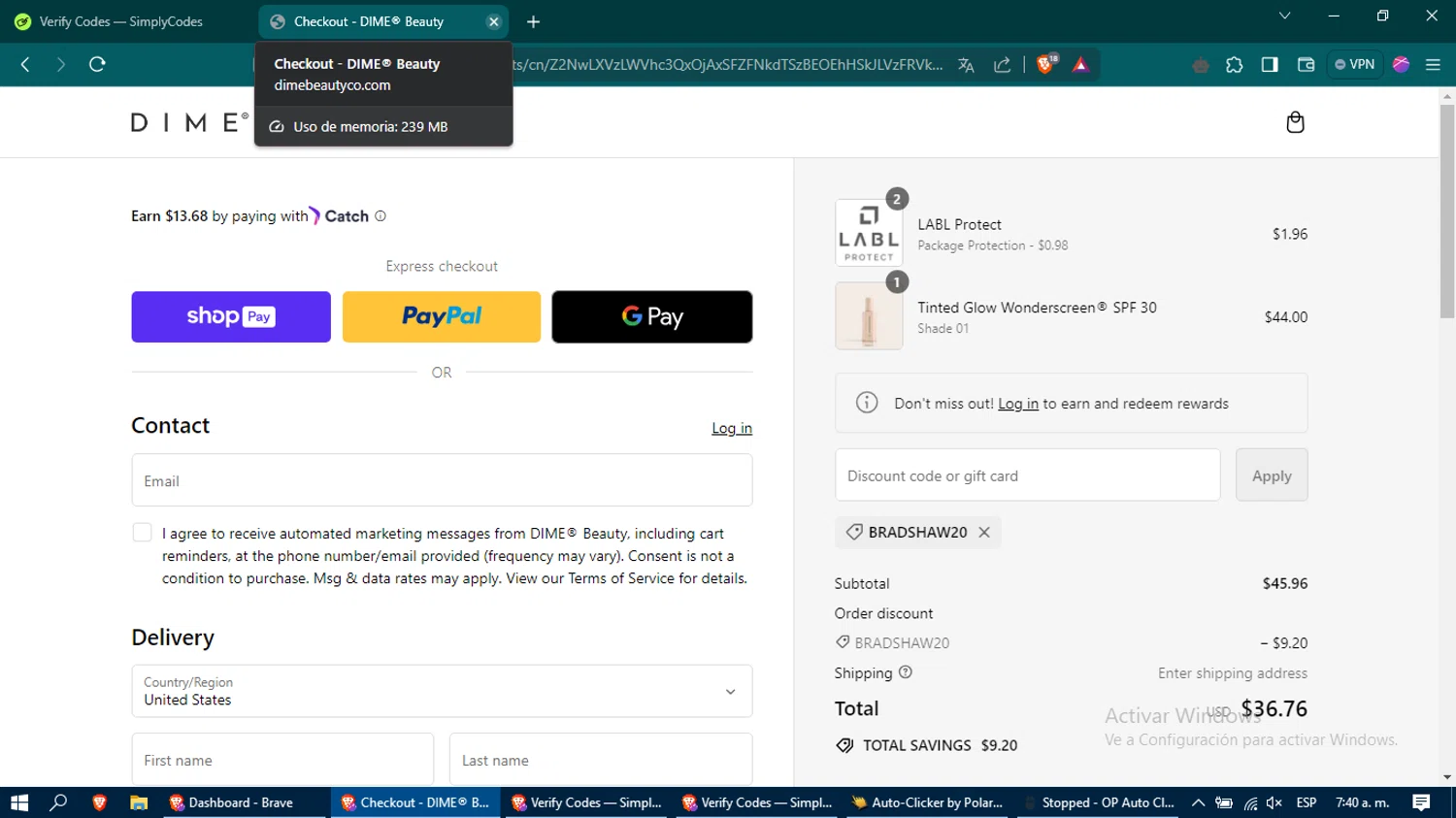Viewport: 1456px width, 818px height.
Task: Click the Catch info icon
Action: (x=381, y=216)
